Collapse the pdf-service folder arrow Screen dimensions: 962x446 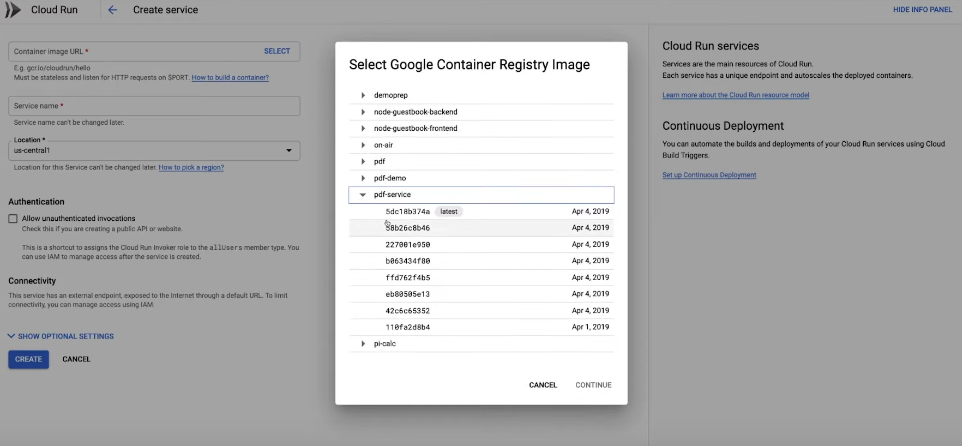click(x=363, y=194)
